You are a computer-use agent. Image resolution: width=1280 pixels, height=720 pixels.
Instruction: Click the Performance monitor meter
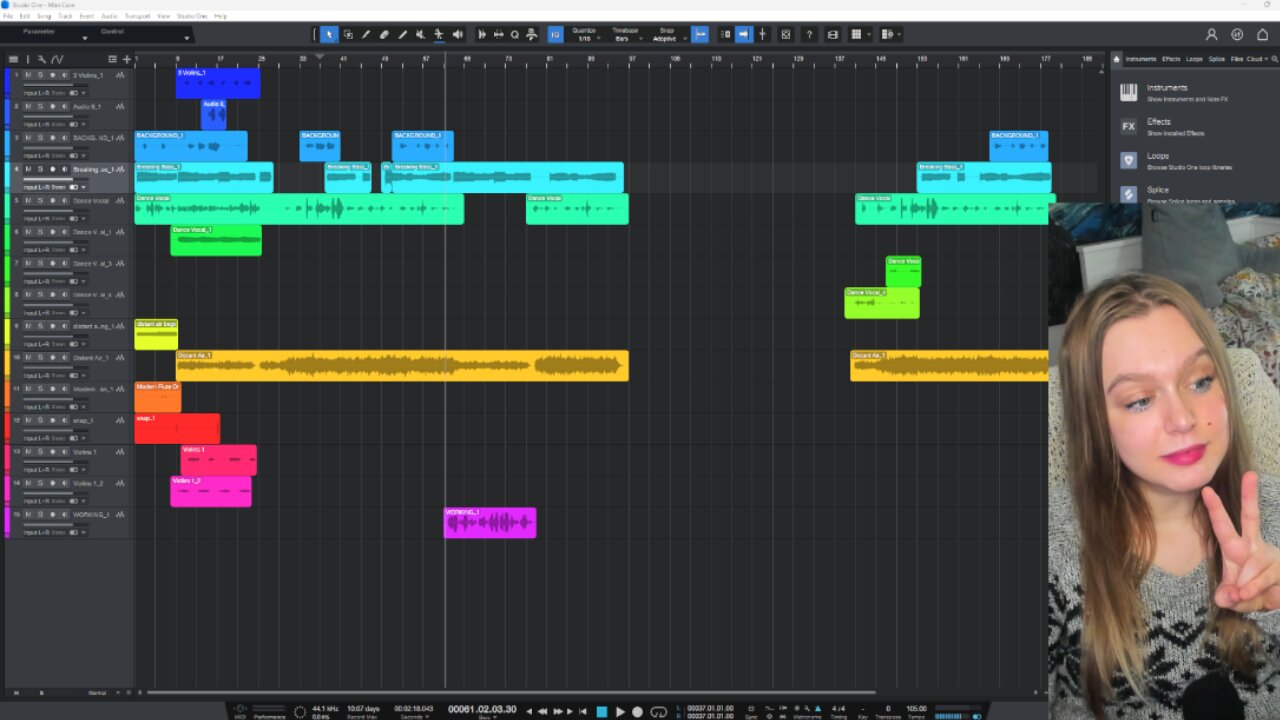tap(268, 712)
